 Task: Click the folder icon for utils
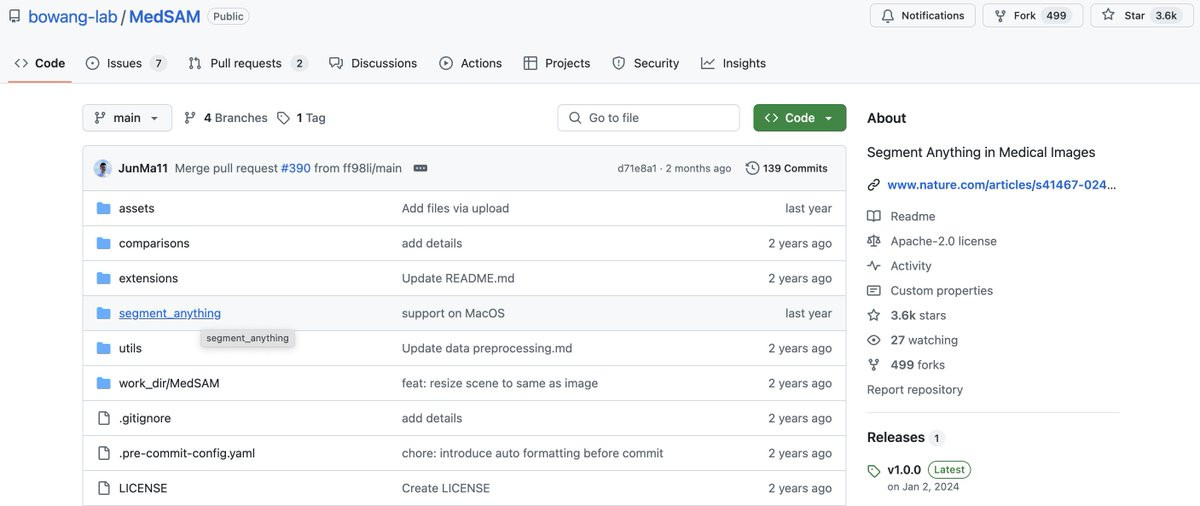click(103, 348)
